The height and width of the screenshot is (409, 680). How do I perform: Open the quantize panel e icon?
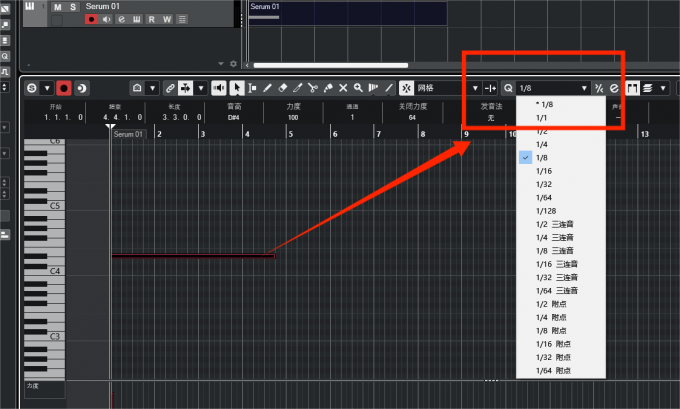[614, 88]
